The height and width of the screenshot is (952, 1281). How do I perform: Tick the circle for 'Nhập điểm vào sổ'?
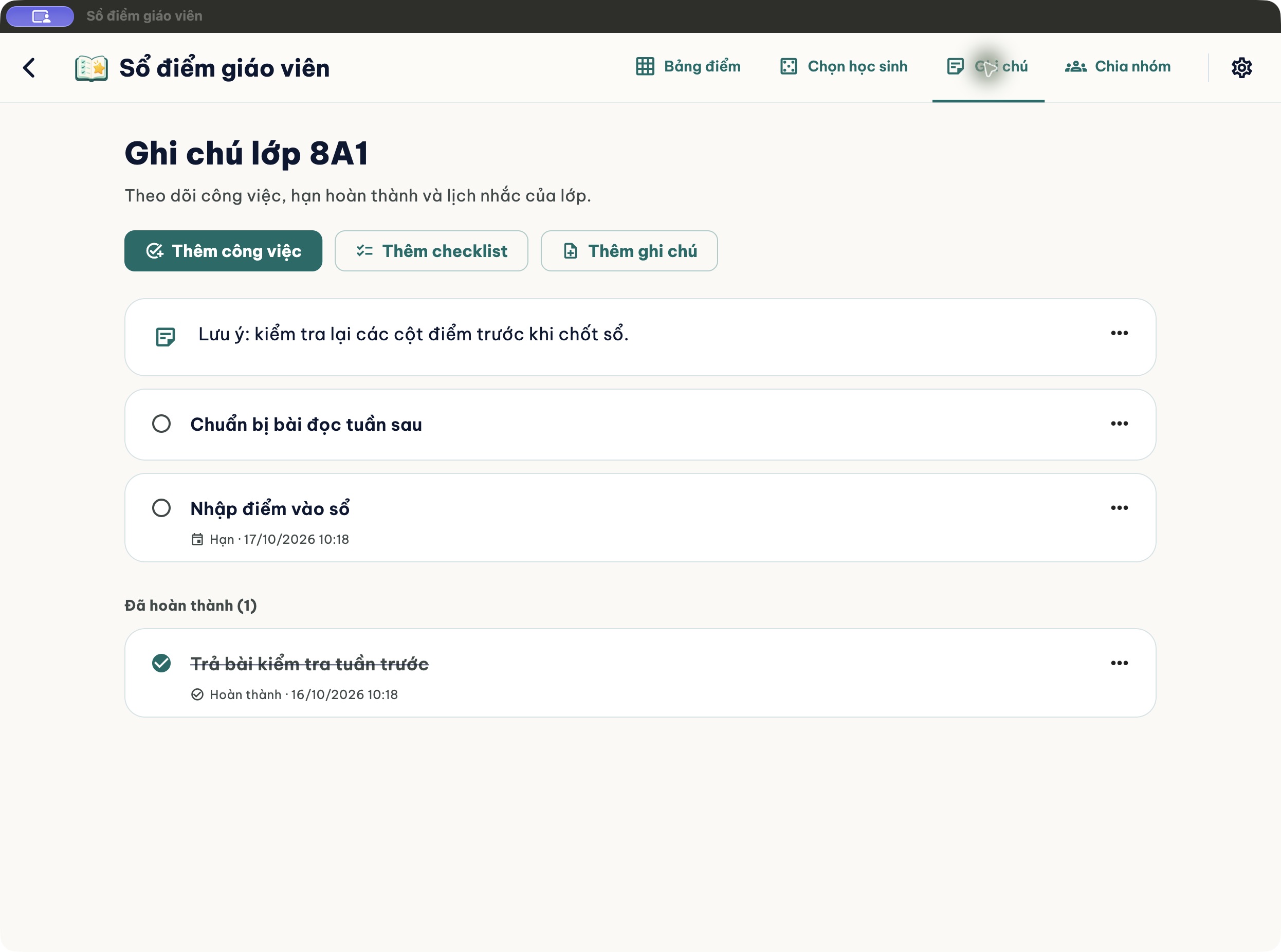pos(161,508)
